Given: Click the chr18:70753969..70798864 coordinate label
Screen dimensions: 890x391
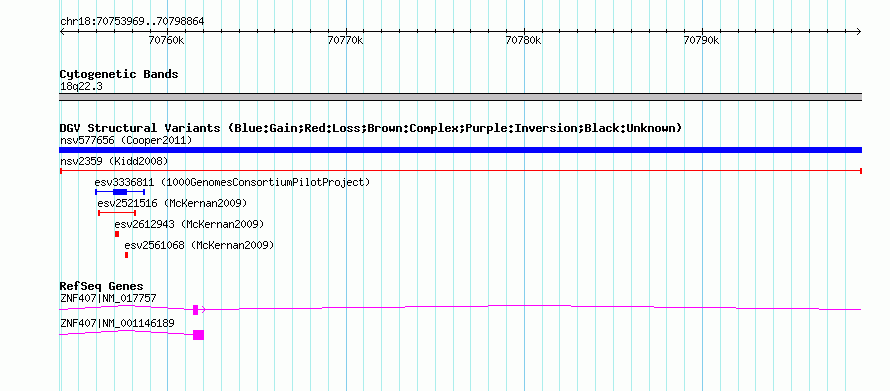Looking at the screenshot, I should (132, 22).
